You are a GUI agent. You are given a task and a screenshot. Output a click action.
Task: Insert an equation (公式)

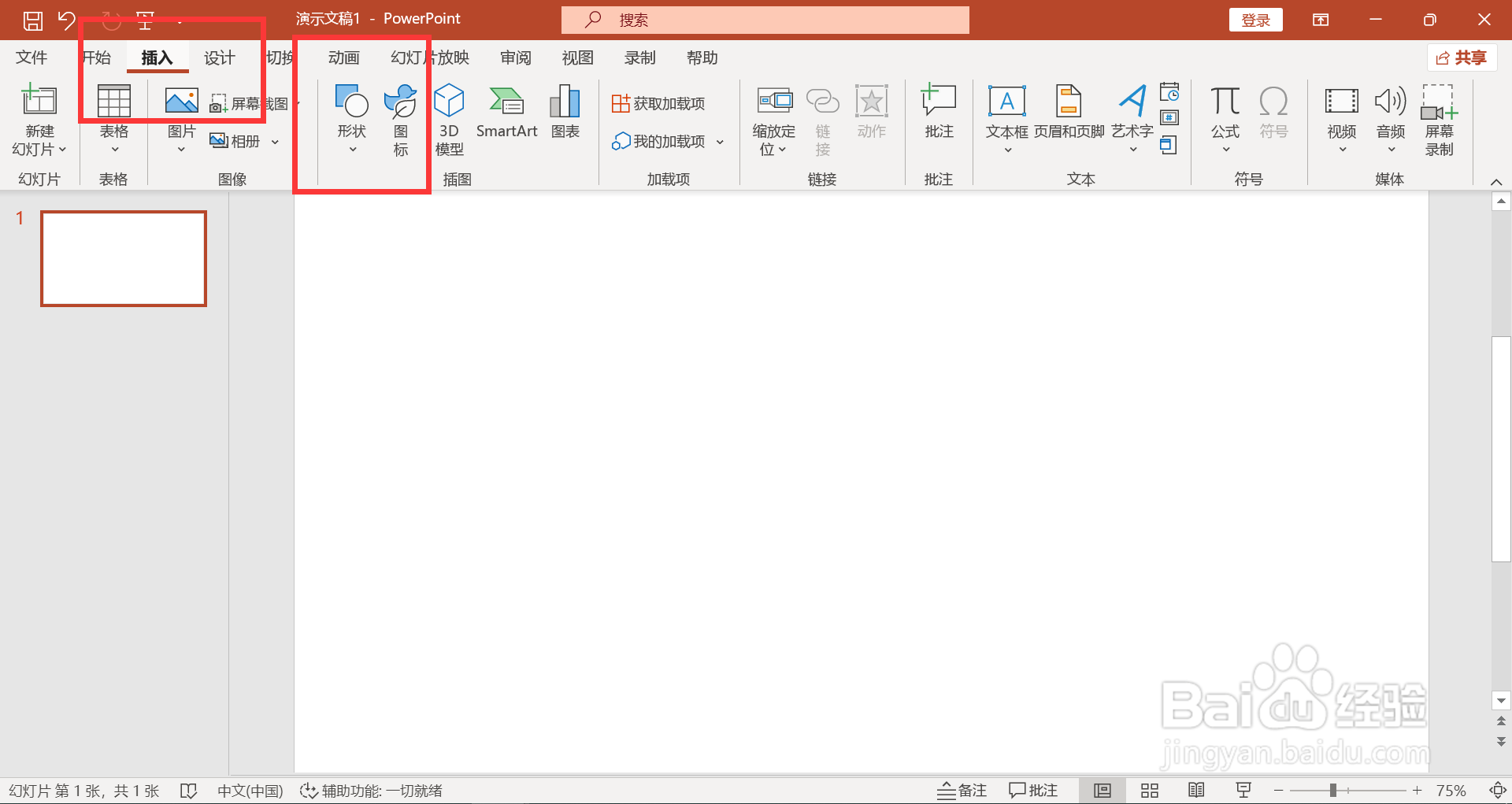point(1225,119)
